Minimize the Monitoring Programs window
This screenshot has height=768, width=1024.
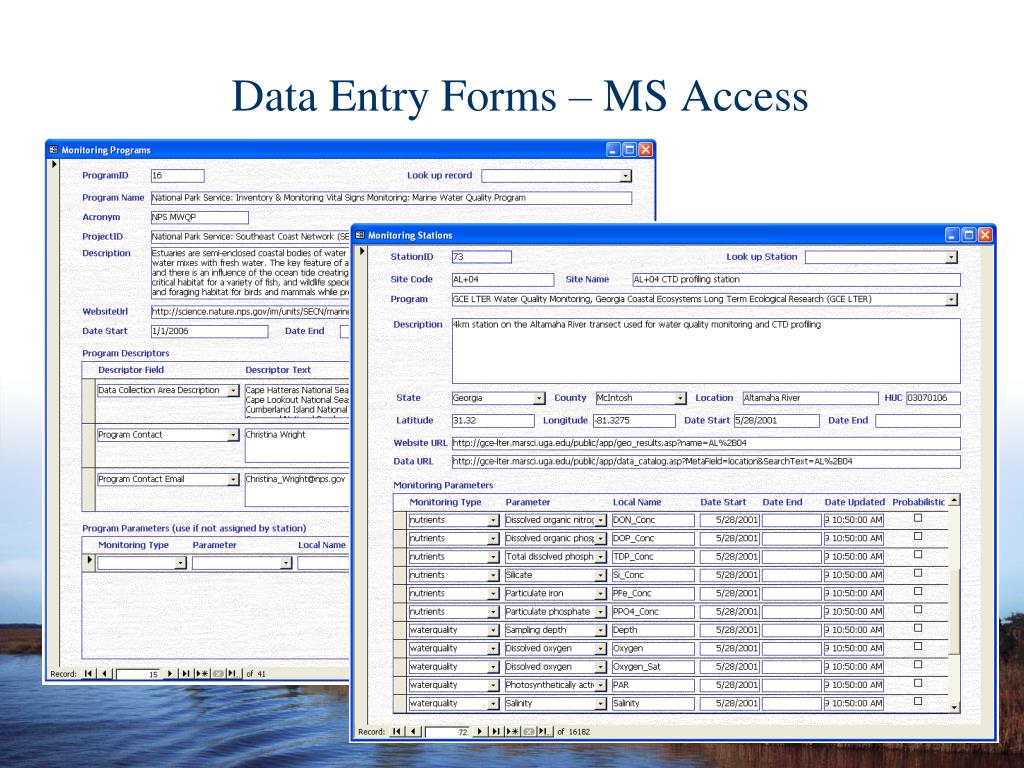613,150
